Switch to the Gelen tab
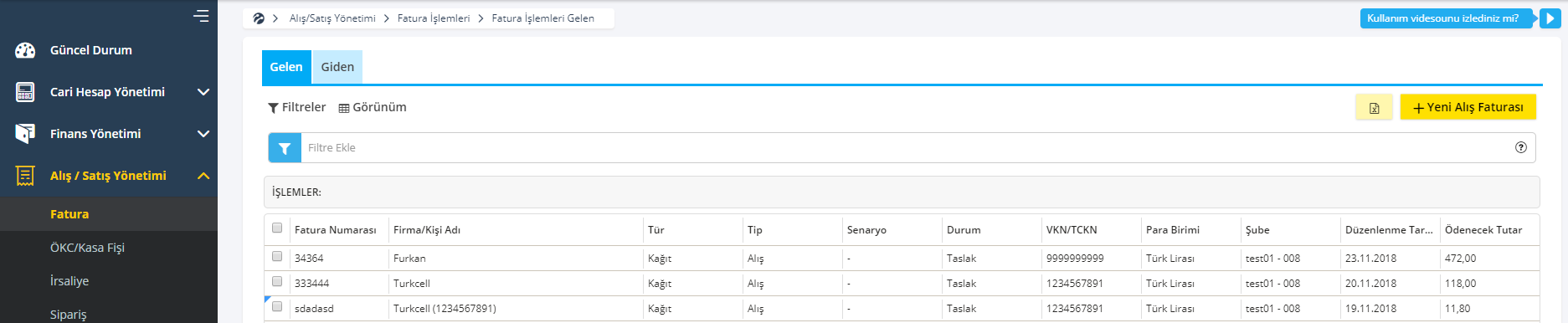Viewport: 1568px width, 323px height. [x=286, y=67]
